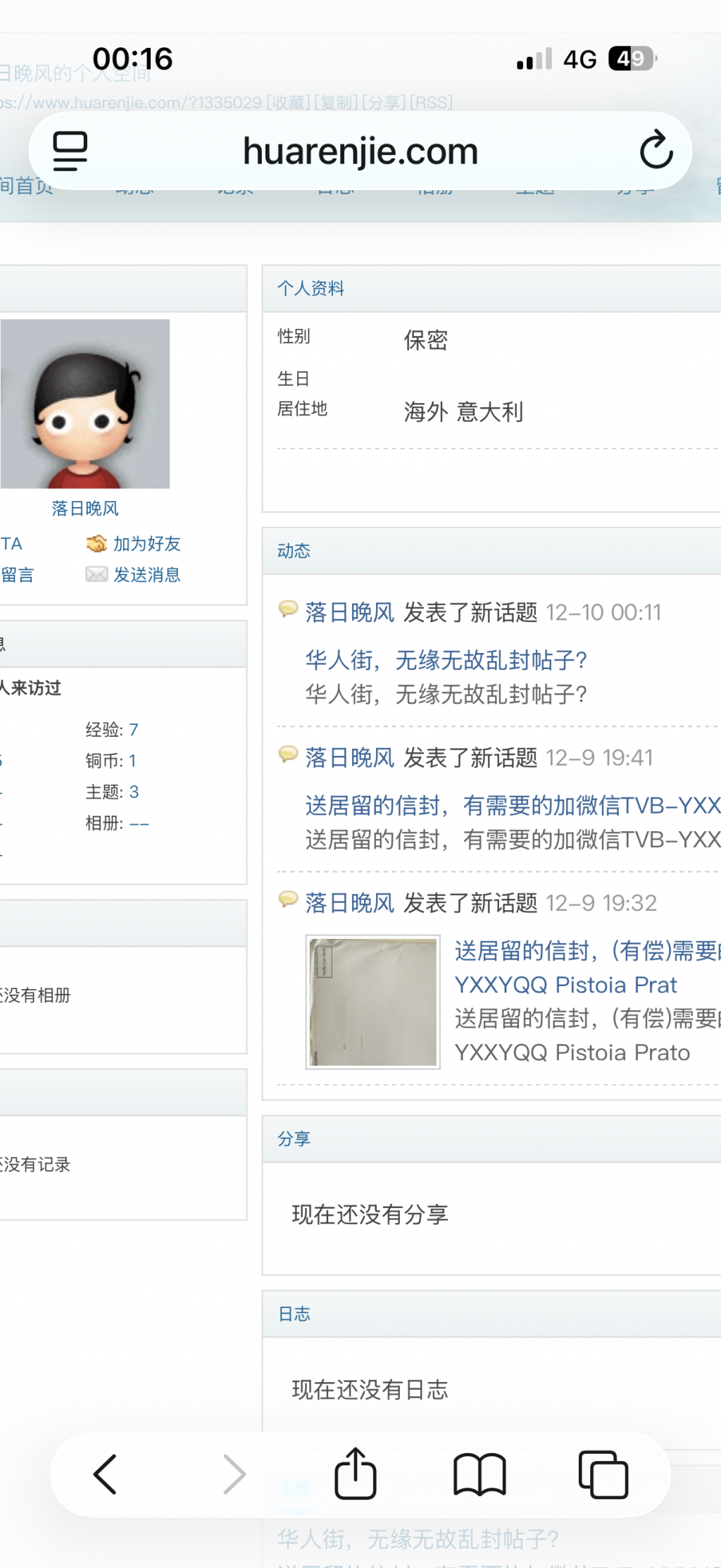
Task: Click the handshake icon beside 加为好友
Action: tap(96, 544)
